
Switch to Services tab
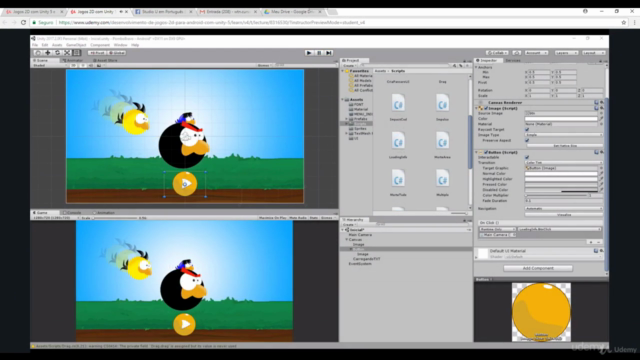coord(513,60)
